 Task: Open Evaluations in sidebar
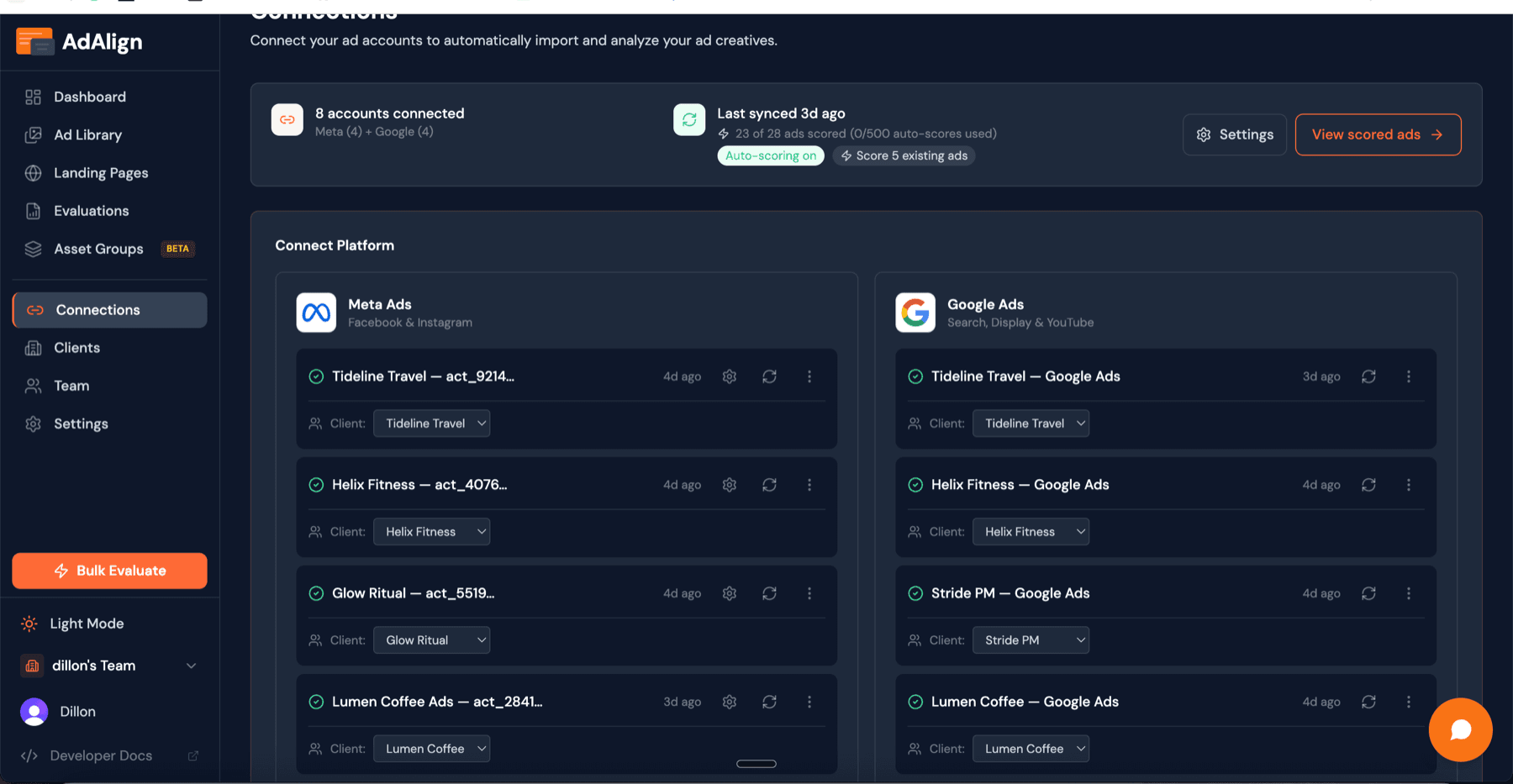tap(109, 211)
